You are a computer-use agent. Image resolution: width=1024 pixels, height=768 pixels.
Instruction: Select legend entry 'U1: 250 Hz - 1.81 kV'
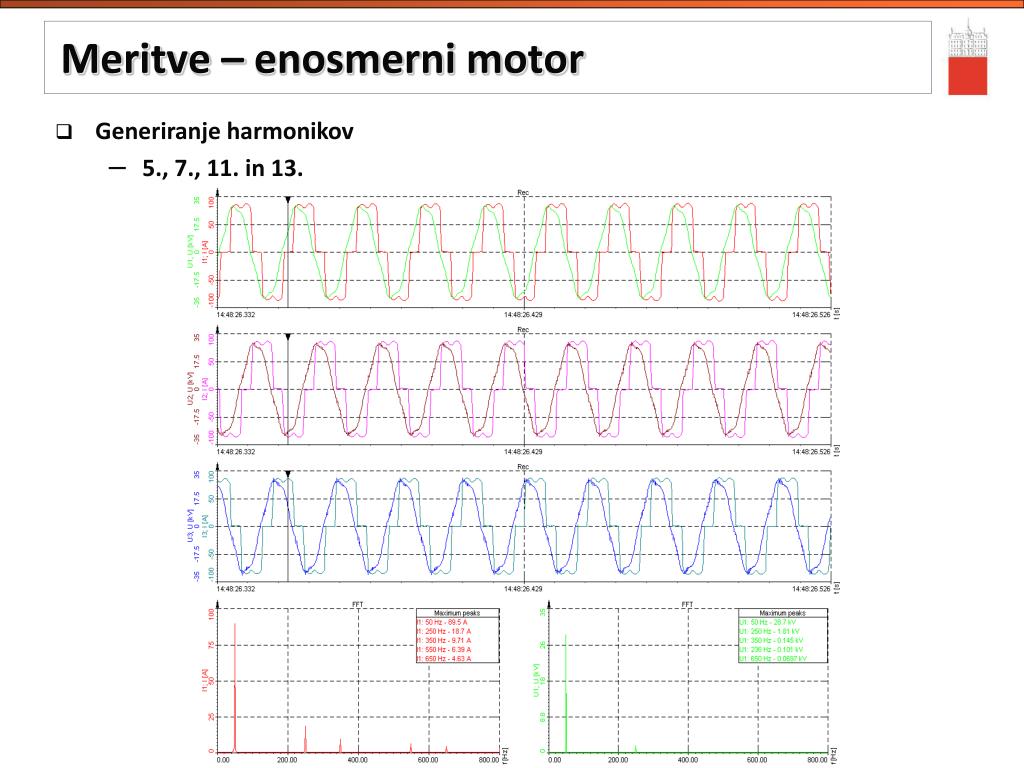pos(769,632)
